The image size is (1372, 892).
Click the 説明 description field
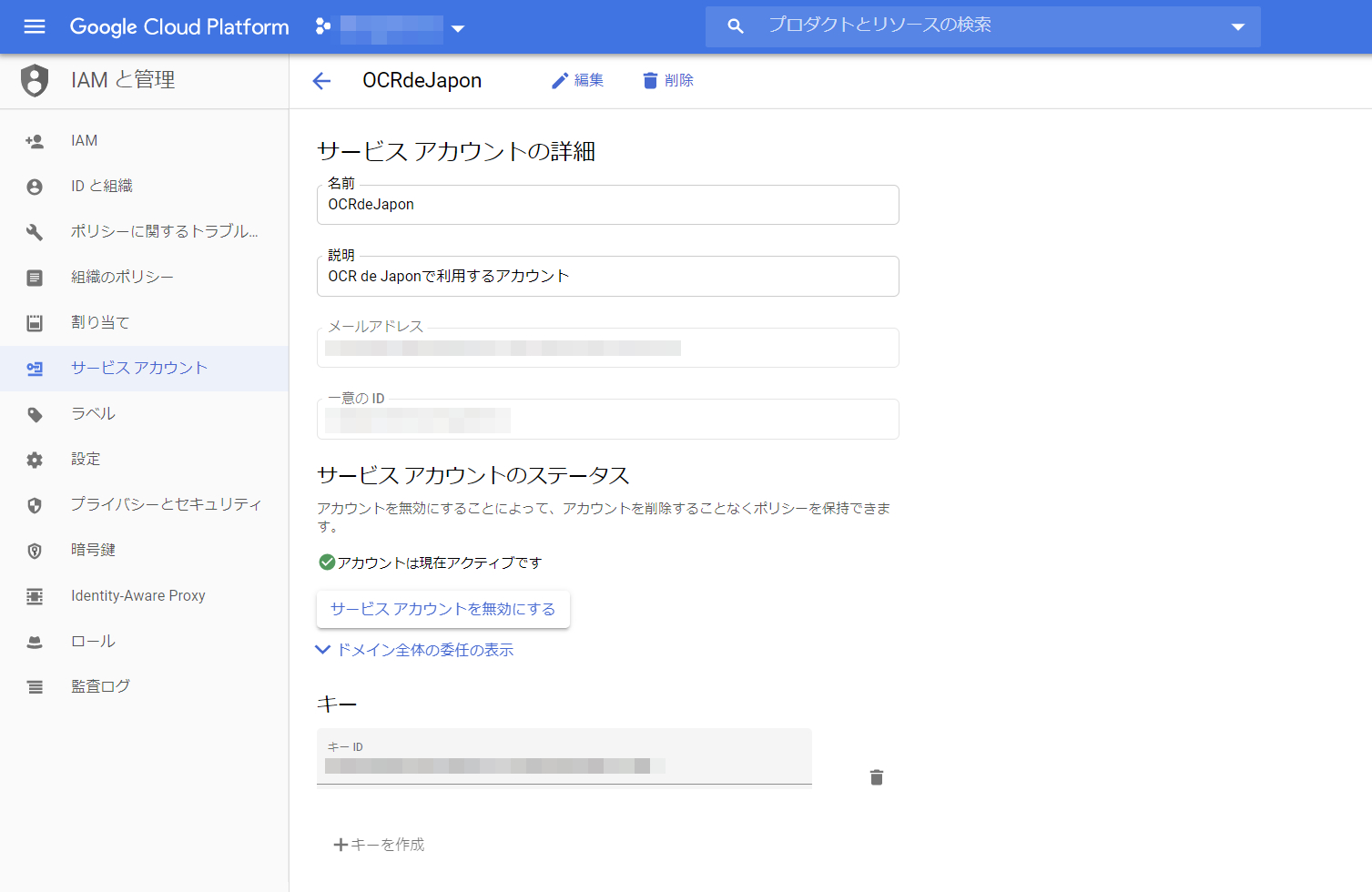(607, 277)
